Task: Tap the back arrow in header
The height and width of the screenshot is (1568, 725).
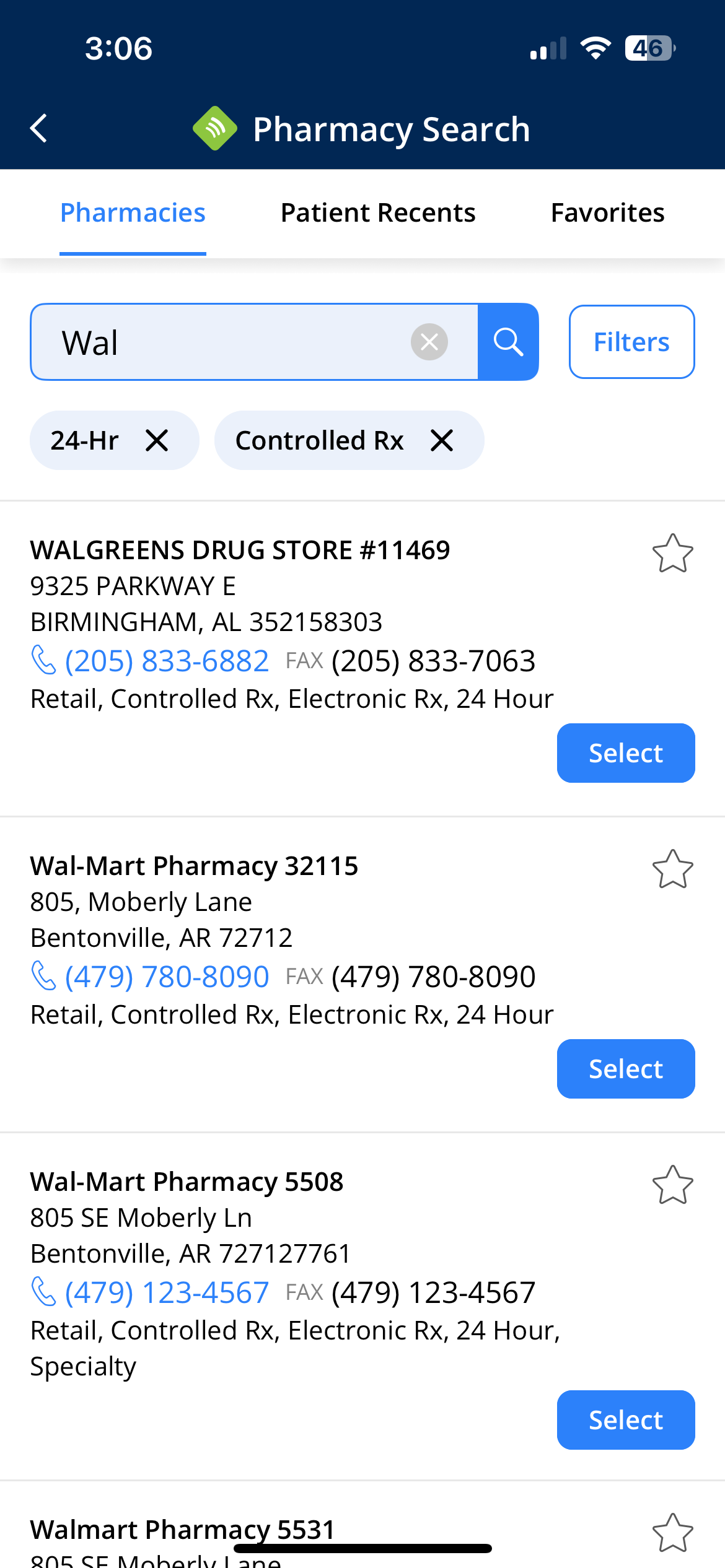Action: click(39, 129)
